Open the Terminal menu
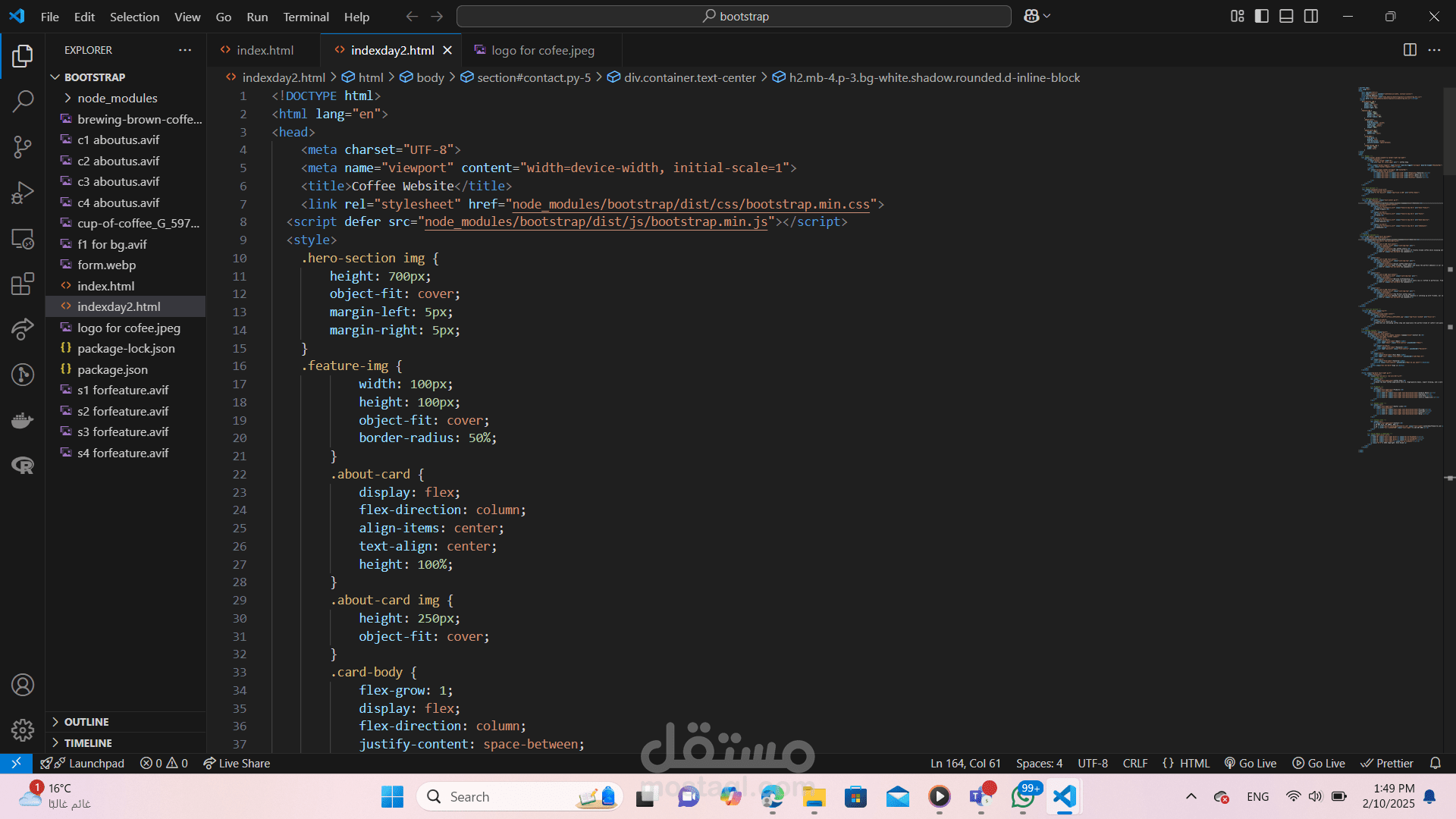1456x819 pixels. pyautogui.click(x=306, y=17)
